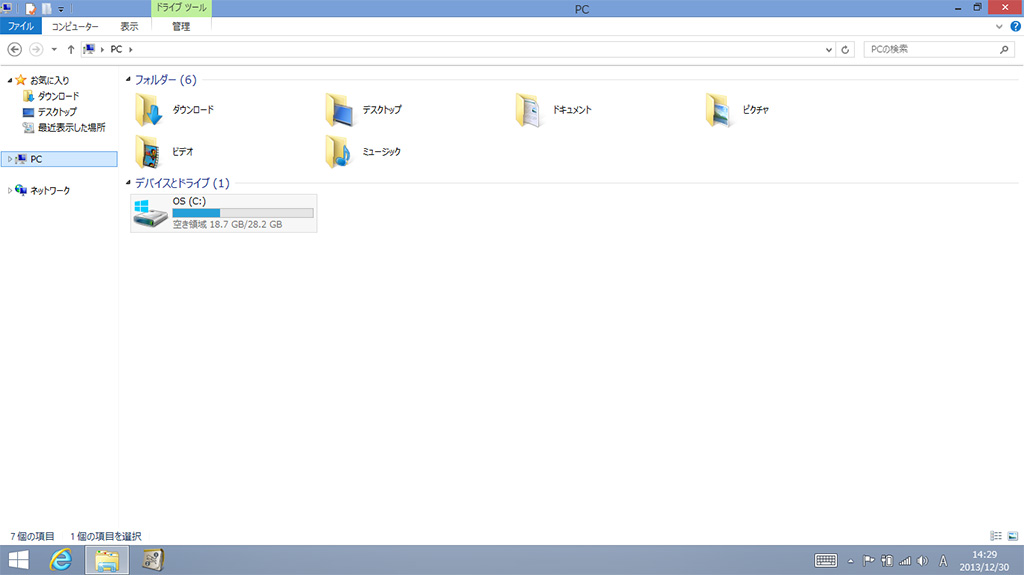Refresh the current location

pos(845,49)
